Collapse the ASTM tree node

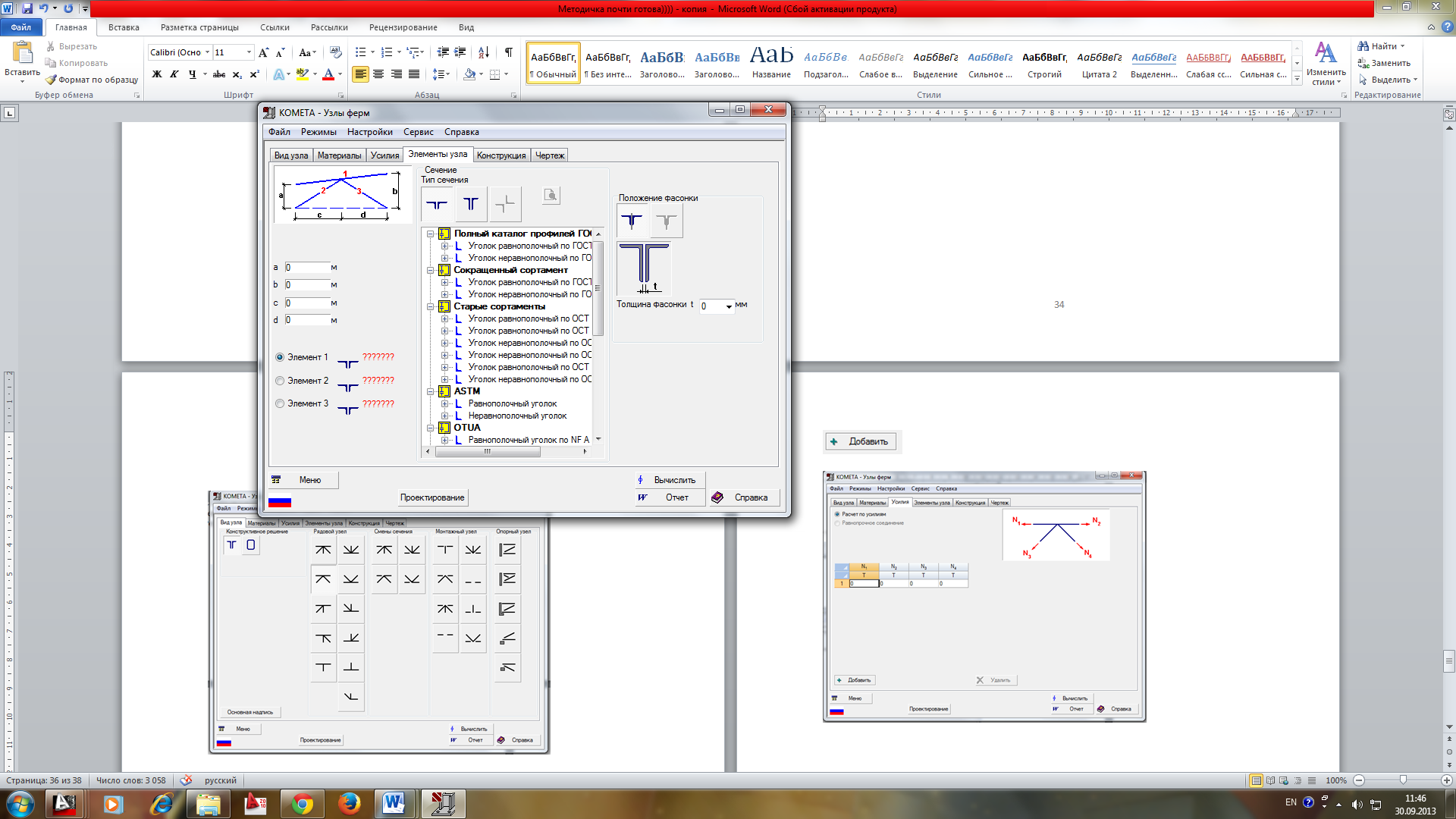coord(430,391)
